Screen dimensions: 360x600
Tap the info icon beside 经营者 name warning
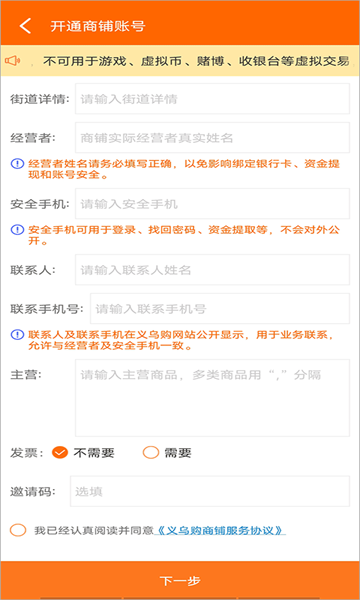point(17,165)
